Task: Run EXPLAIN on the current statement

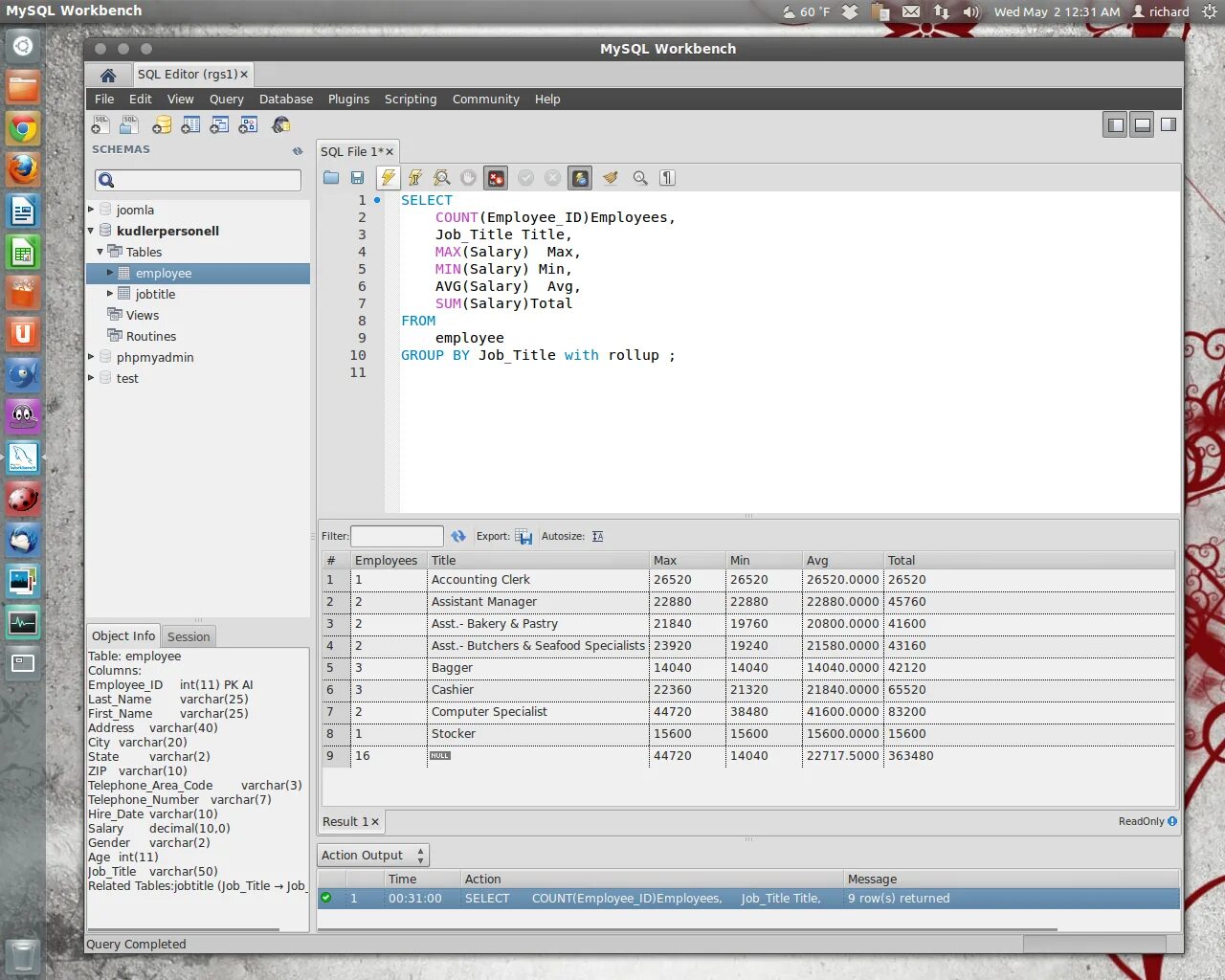Action: point(441,177)
